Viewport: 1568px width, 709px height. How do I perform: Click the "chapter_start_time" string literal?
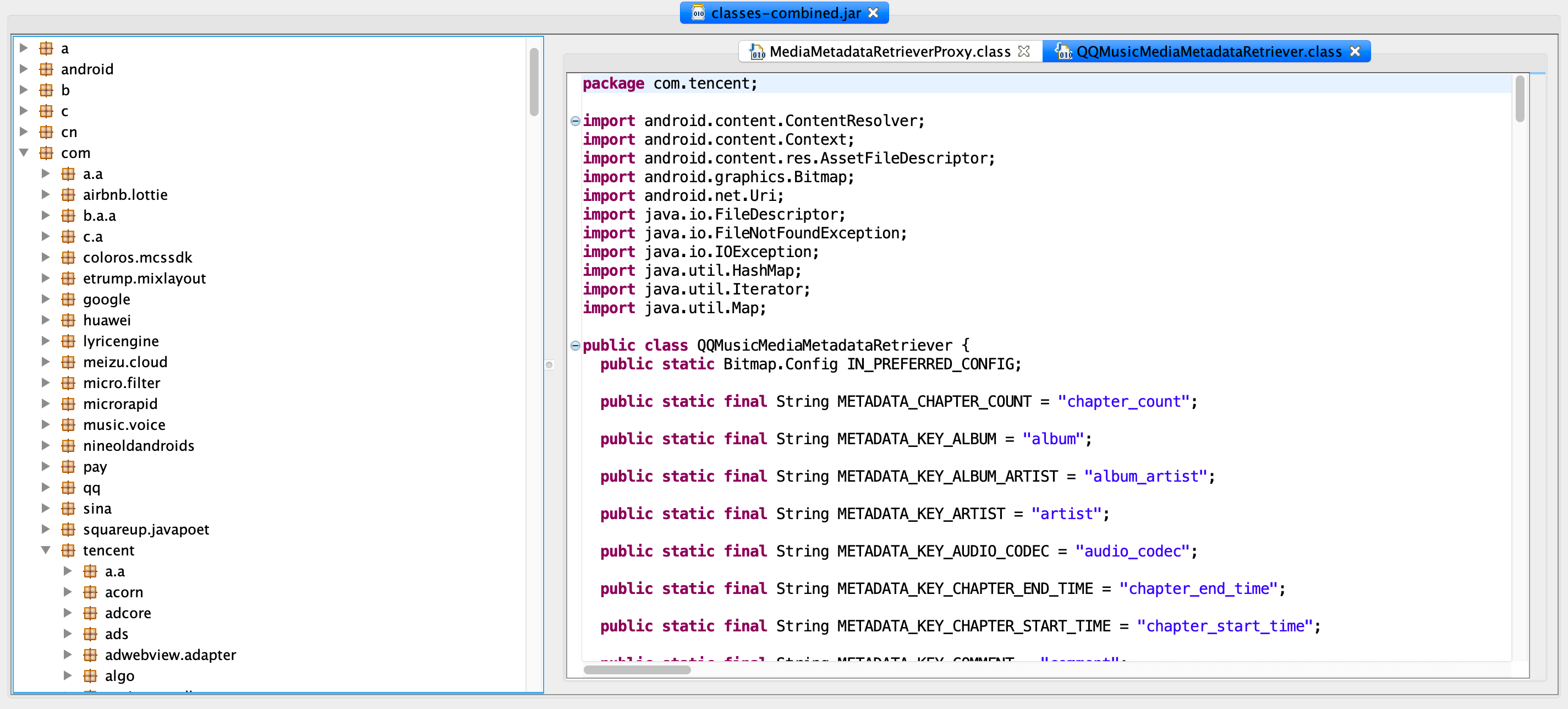pos(1225,626)
